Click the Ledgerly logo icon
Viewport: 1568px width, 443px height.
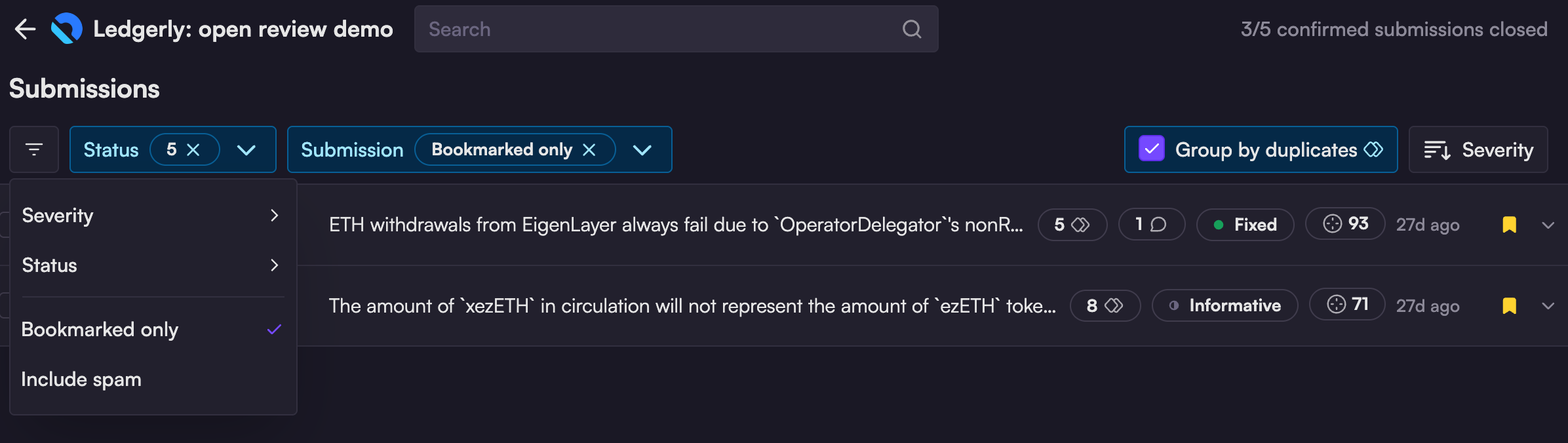point(67,29)
